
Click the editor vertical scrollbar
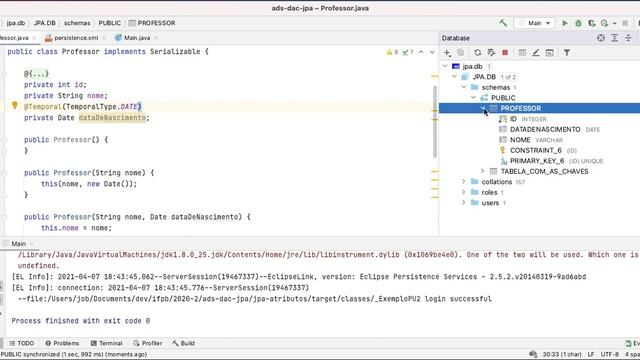[x=435, y=122]
